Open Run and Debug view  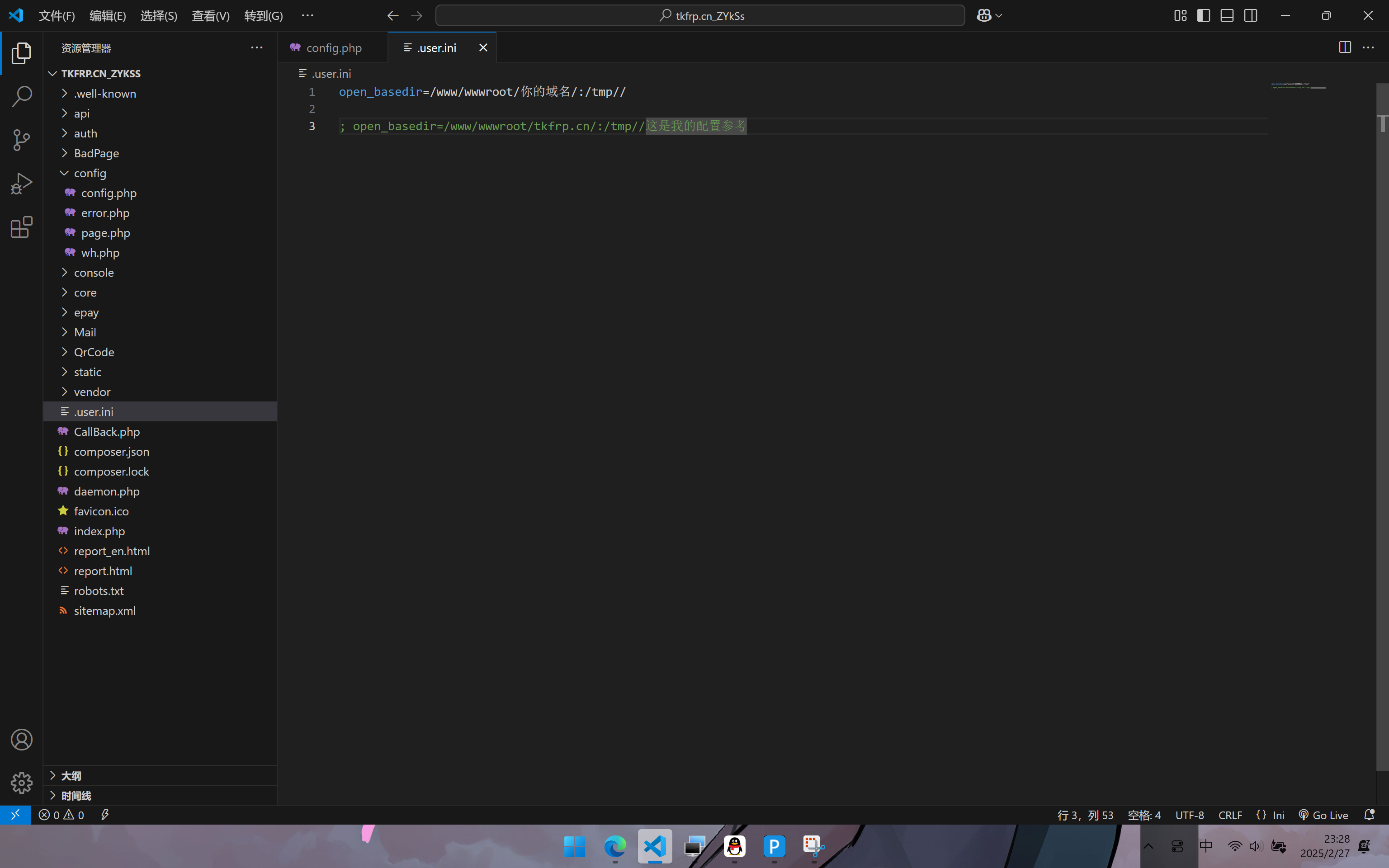click(21, 184)
